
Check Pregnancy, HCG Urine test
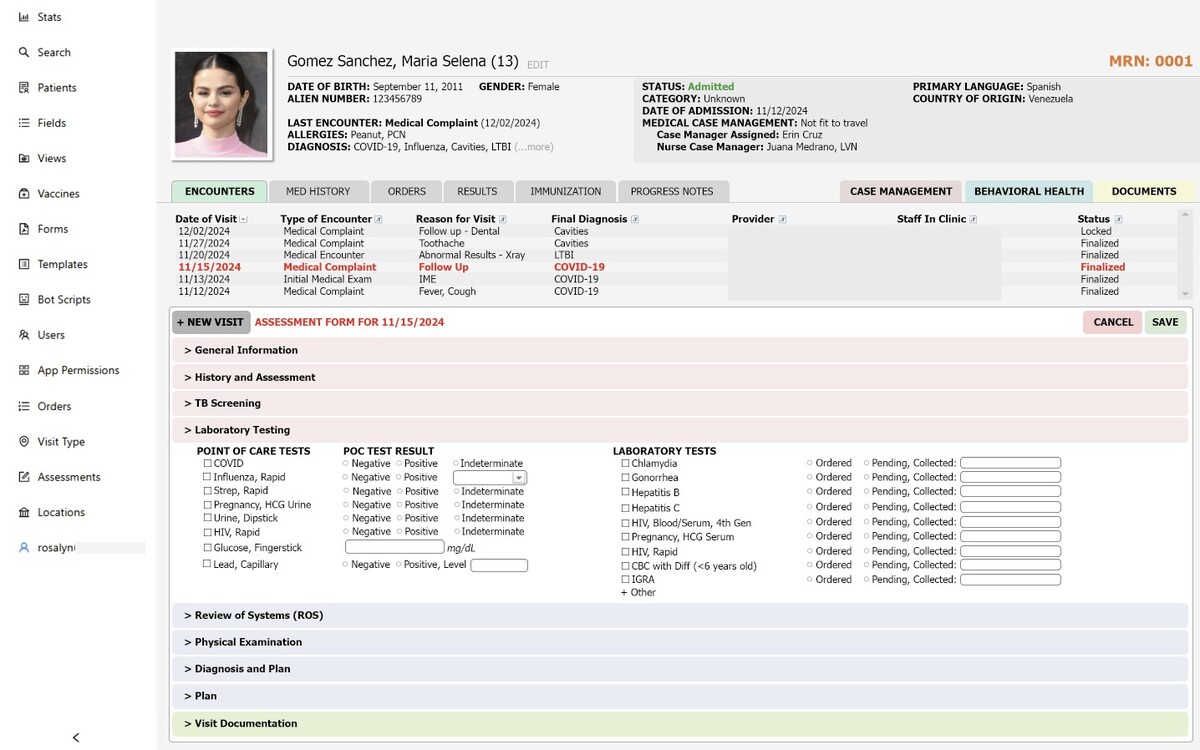click(207, 505)
